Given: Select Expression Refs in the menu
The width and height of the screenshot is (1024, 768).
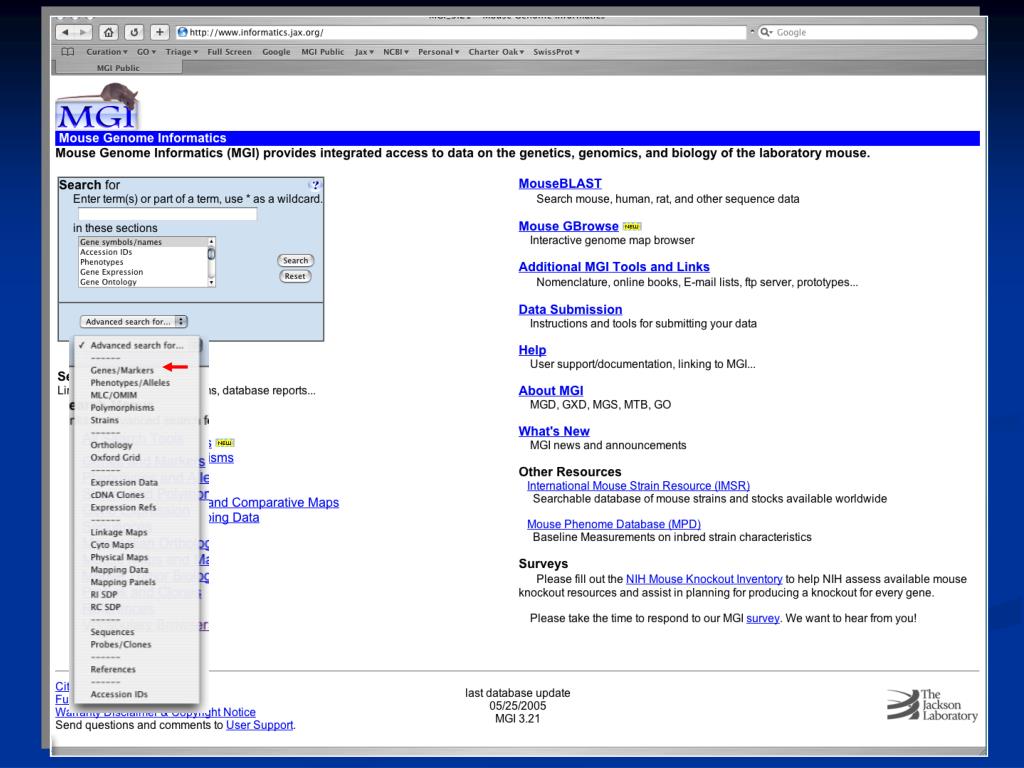Looking at the screenshot, I should pyautogui.click(x=123, y=507).
